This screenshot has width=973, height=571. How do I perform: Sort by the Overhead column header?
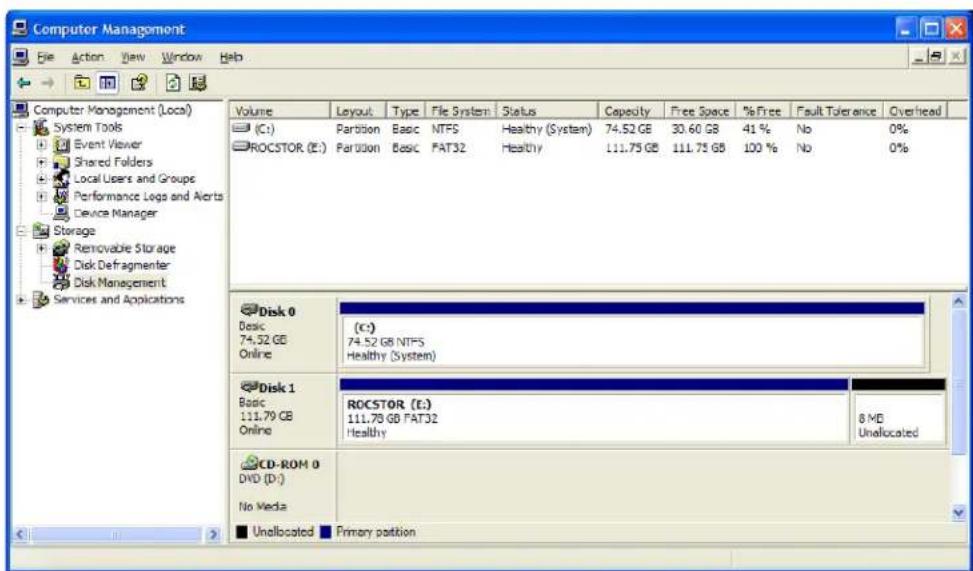click(x=915, y=111)
